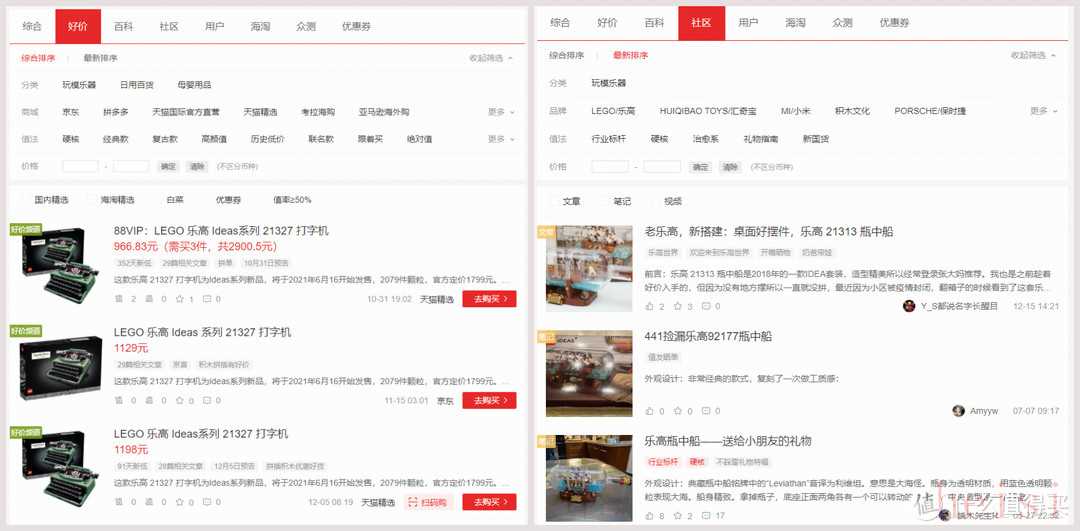
Task: Open the 百科 tab in the 好价 panel
Action: pyautogui.click(x=124, y=26)
